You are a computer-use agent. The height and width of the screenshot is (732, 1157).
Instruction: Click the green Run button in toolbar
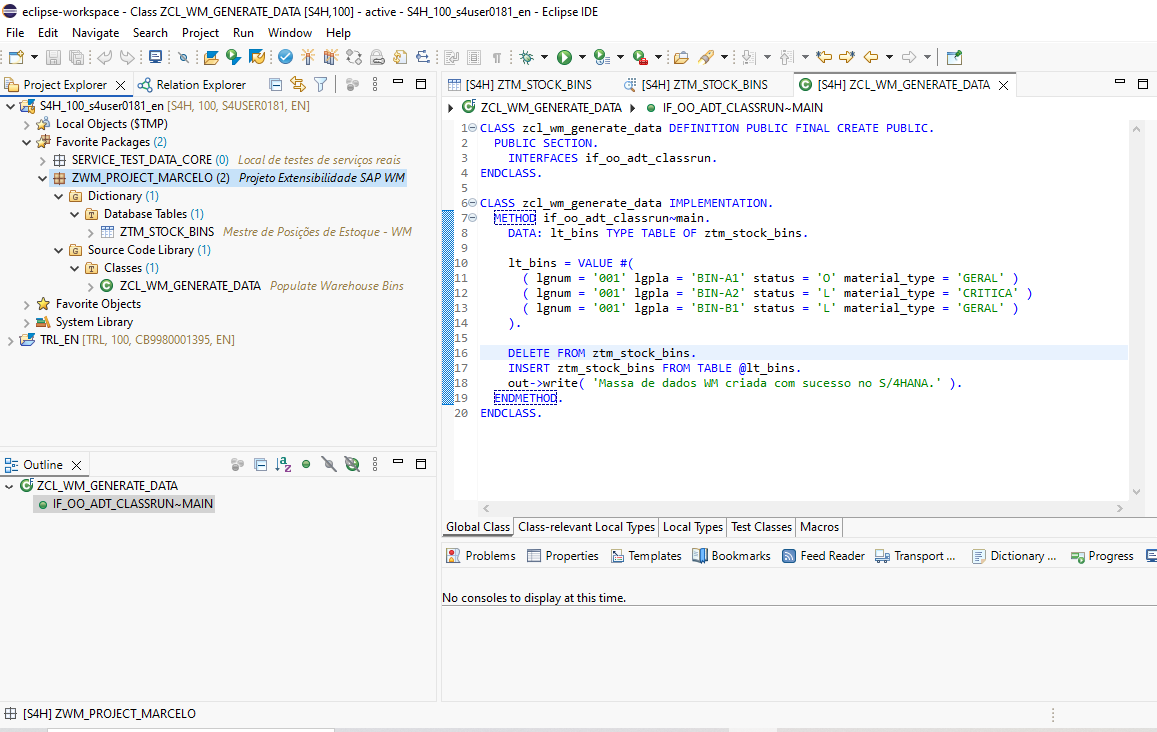(564, 57)
